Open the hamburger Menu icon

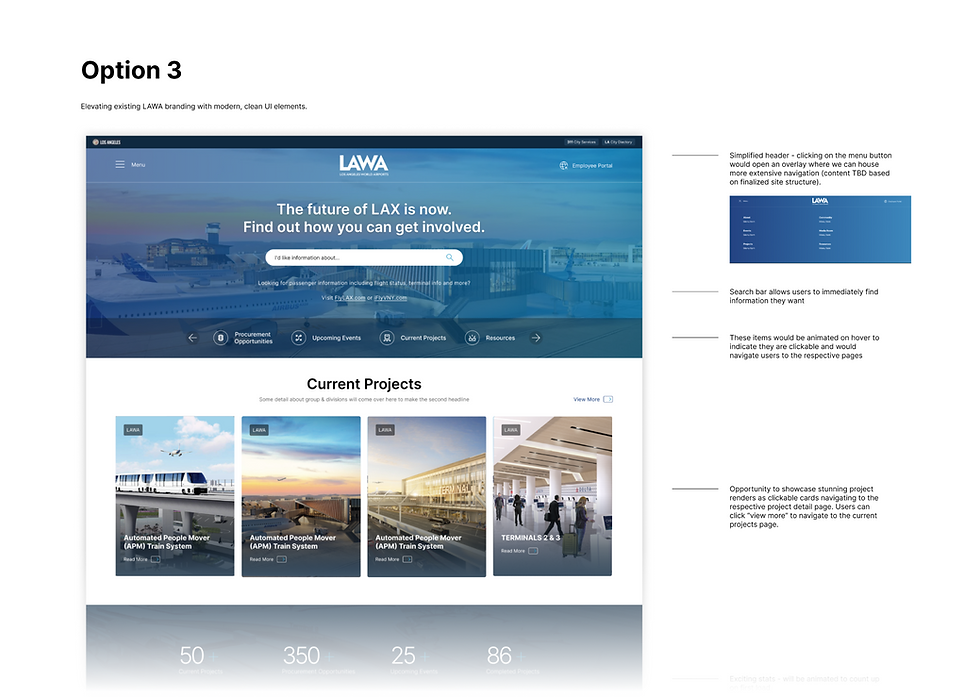(x=120, y=164)
